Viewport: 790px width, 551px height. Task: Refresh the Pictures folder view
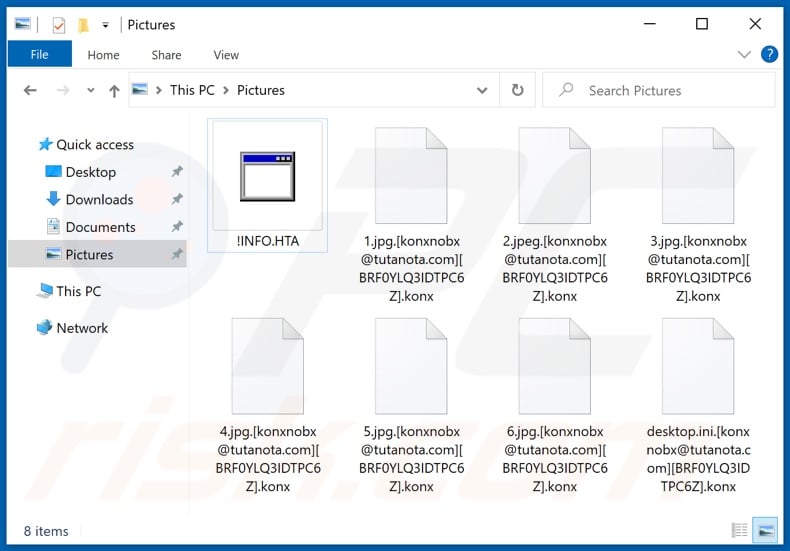[517, 90]
